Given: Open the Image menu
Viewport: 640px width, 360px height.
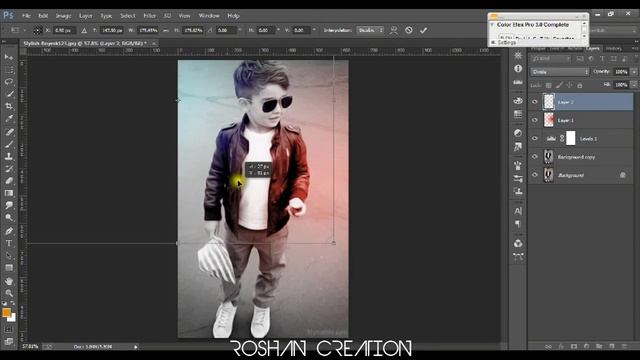Looking at the screenshot, I should [63, 16].
